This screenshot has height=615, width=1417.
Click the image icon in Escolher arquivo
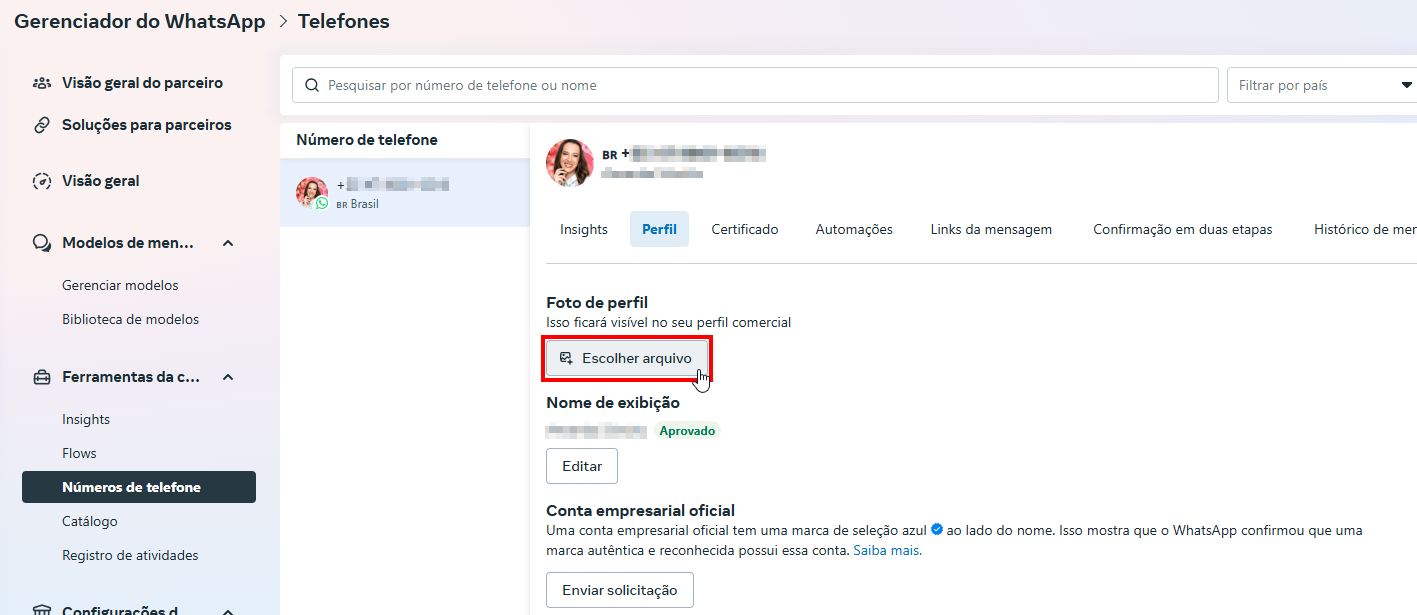(x=566, y=358)
